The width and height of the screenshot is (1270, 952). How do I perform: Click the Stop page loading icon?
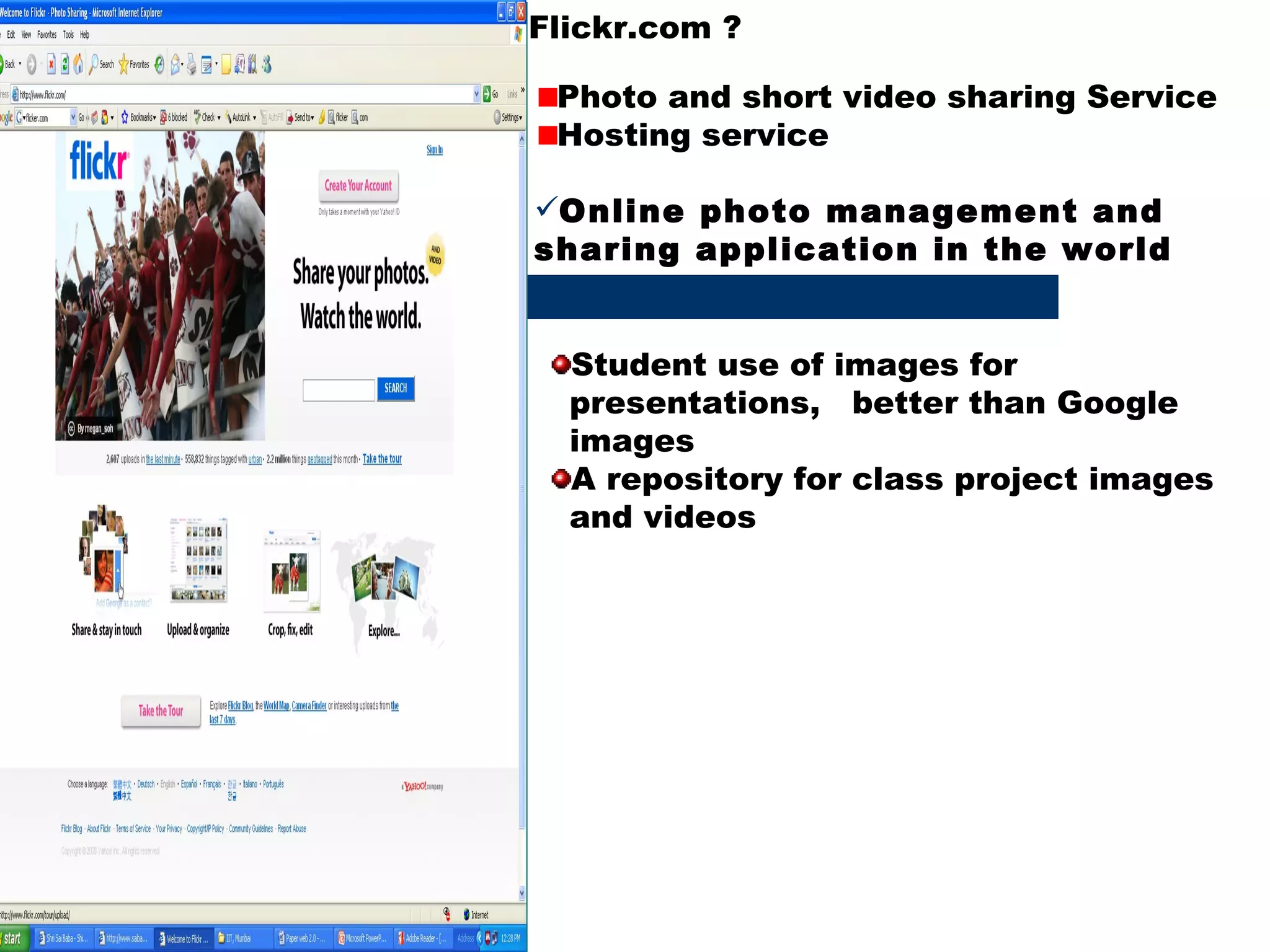[x=51, y=64]
